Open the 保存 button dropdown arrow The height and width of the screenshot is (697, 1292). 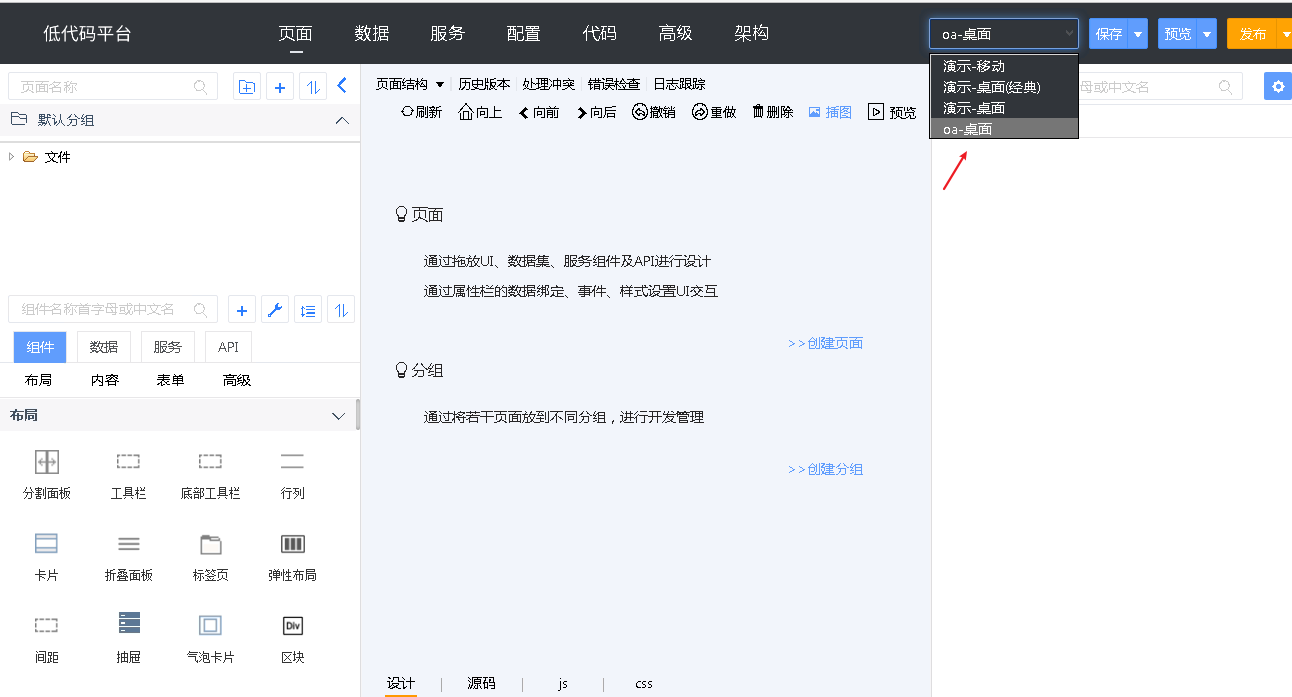(1138, 33)
